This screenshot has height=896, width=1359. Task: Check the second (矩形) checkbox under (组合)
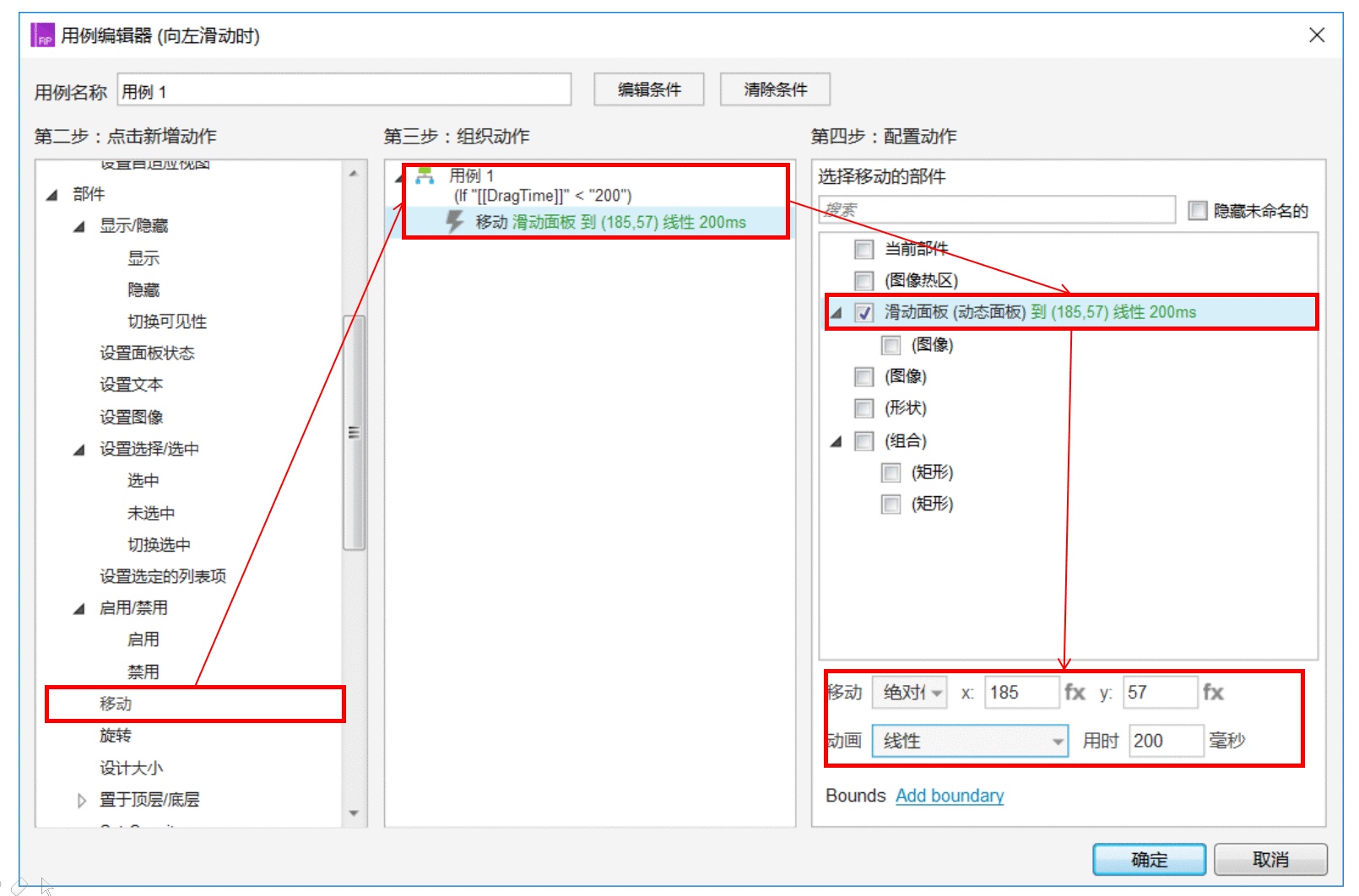(x=891, y=504)
